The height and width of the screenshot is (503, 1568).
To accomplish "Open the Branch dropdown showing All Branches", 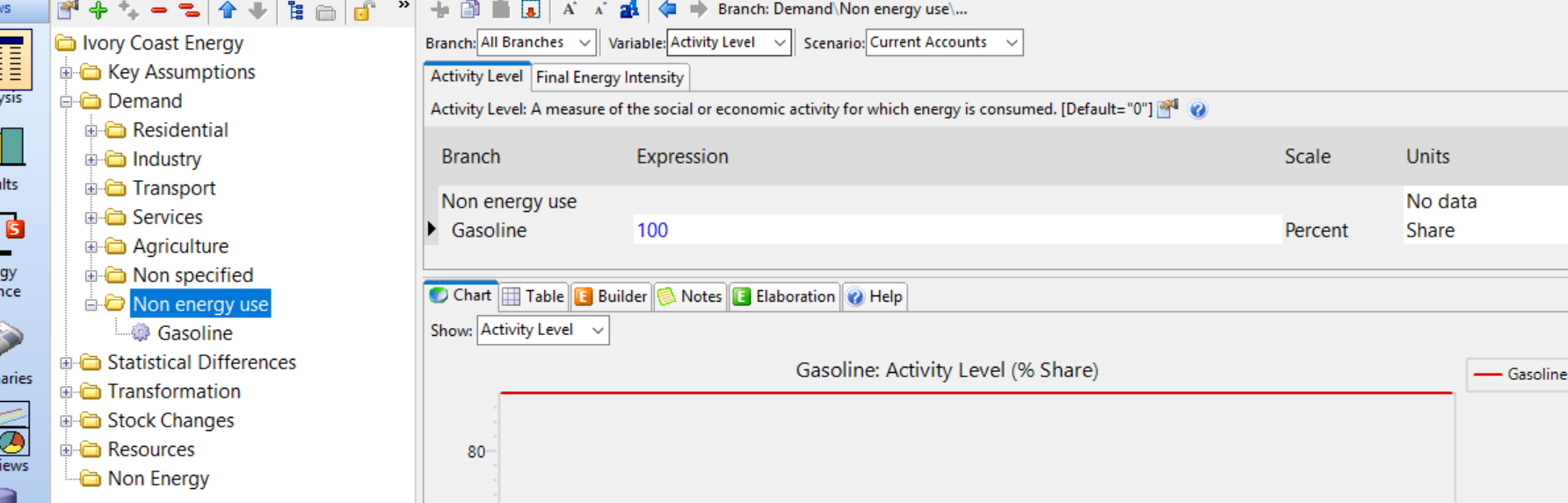I will click(536, 42).
